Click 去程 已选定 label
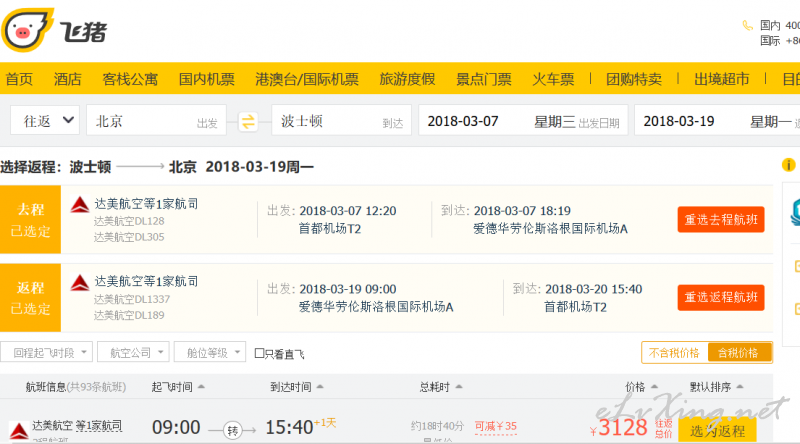Screen dimensions: 800x444 pyautogui.click(x=31, y=219)
